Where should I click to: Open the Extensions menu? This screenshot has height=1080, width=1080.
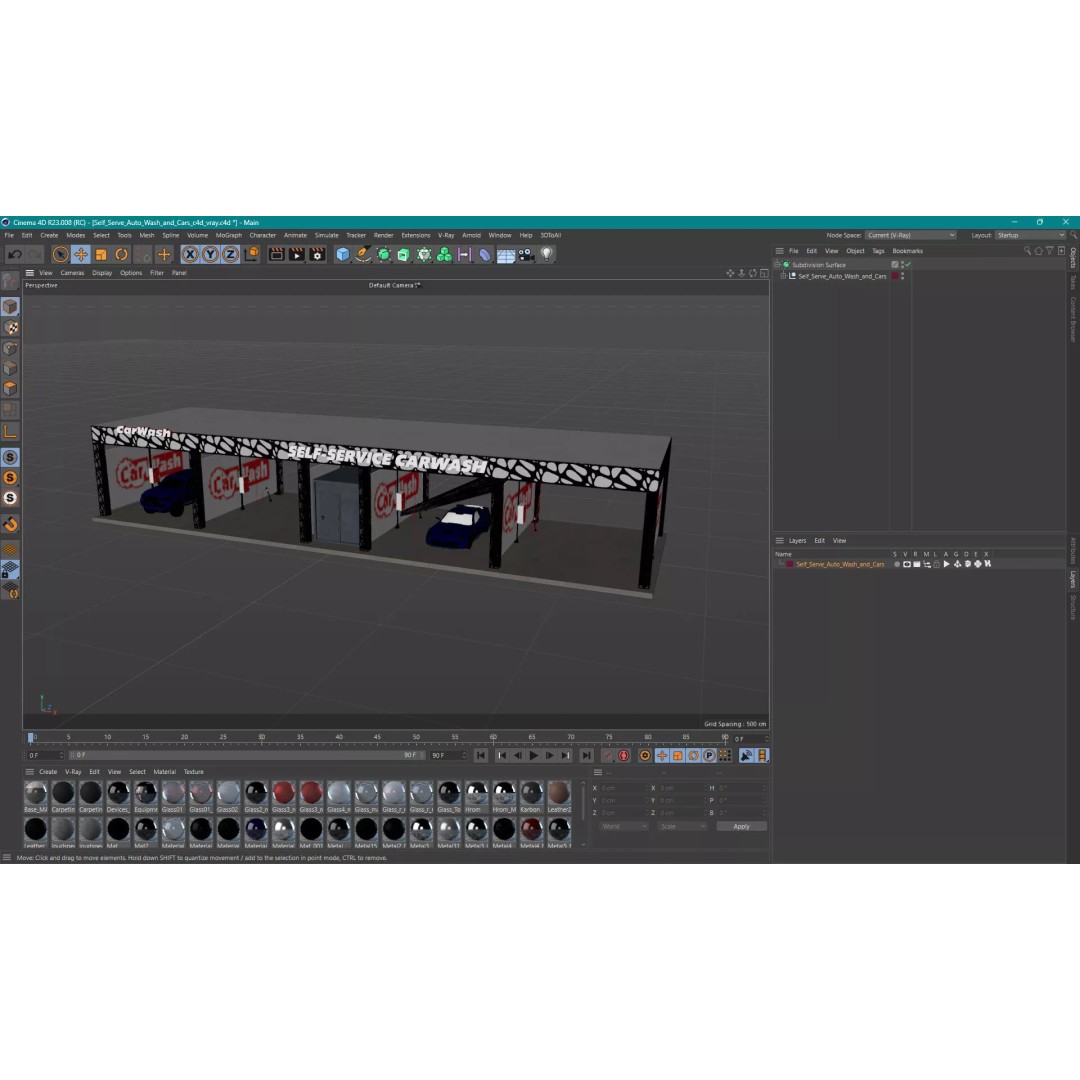coord(415,236)
